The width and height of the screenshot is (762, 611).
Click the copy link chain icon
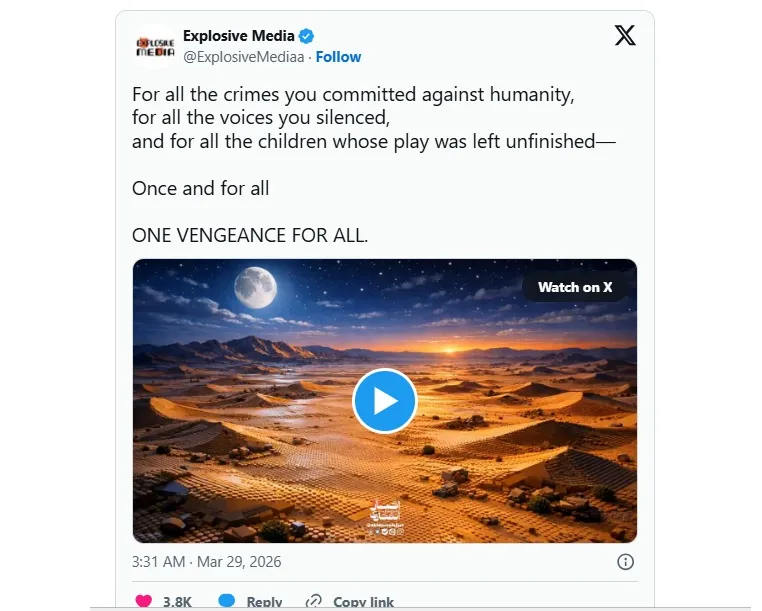pyautogui.click(x=314, y=602)
